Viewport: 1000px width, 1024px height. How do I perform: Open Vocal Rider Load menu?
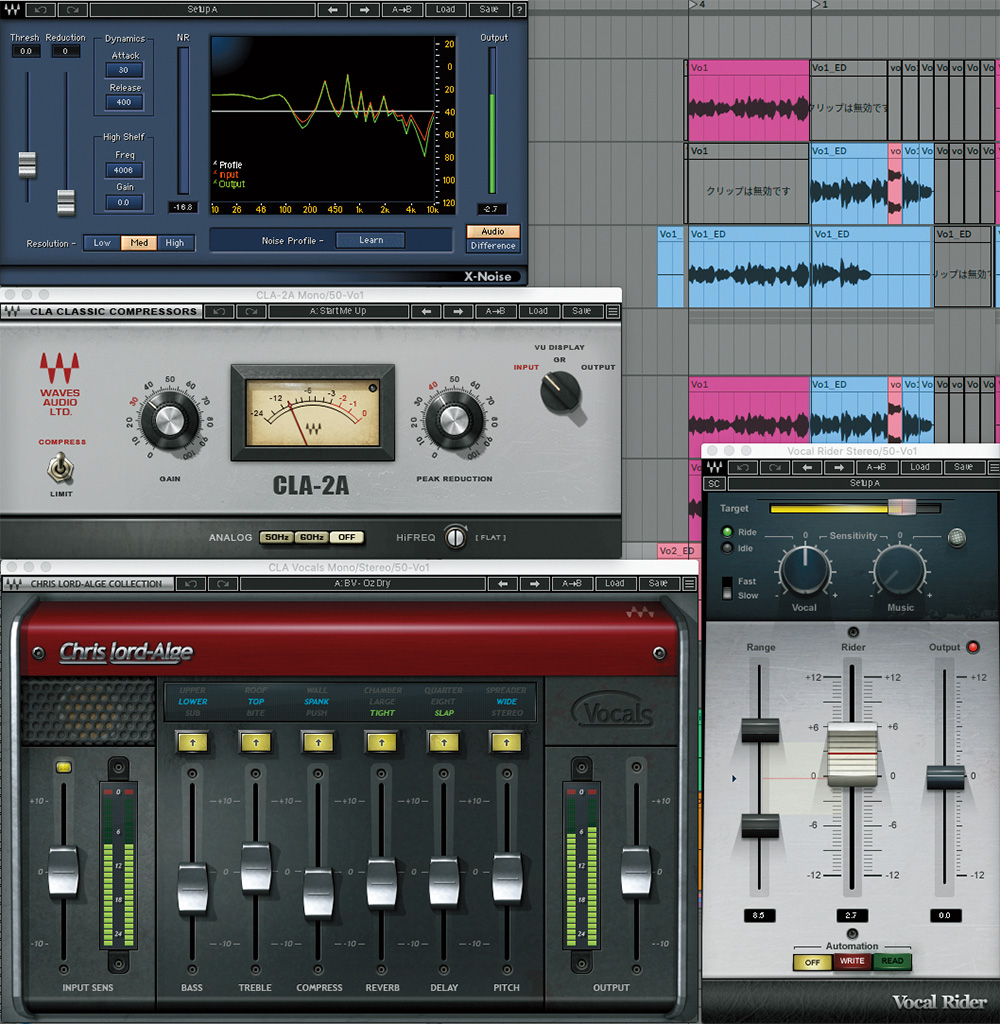tap(920, 467)
